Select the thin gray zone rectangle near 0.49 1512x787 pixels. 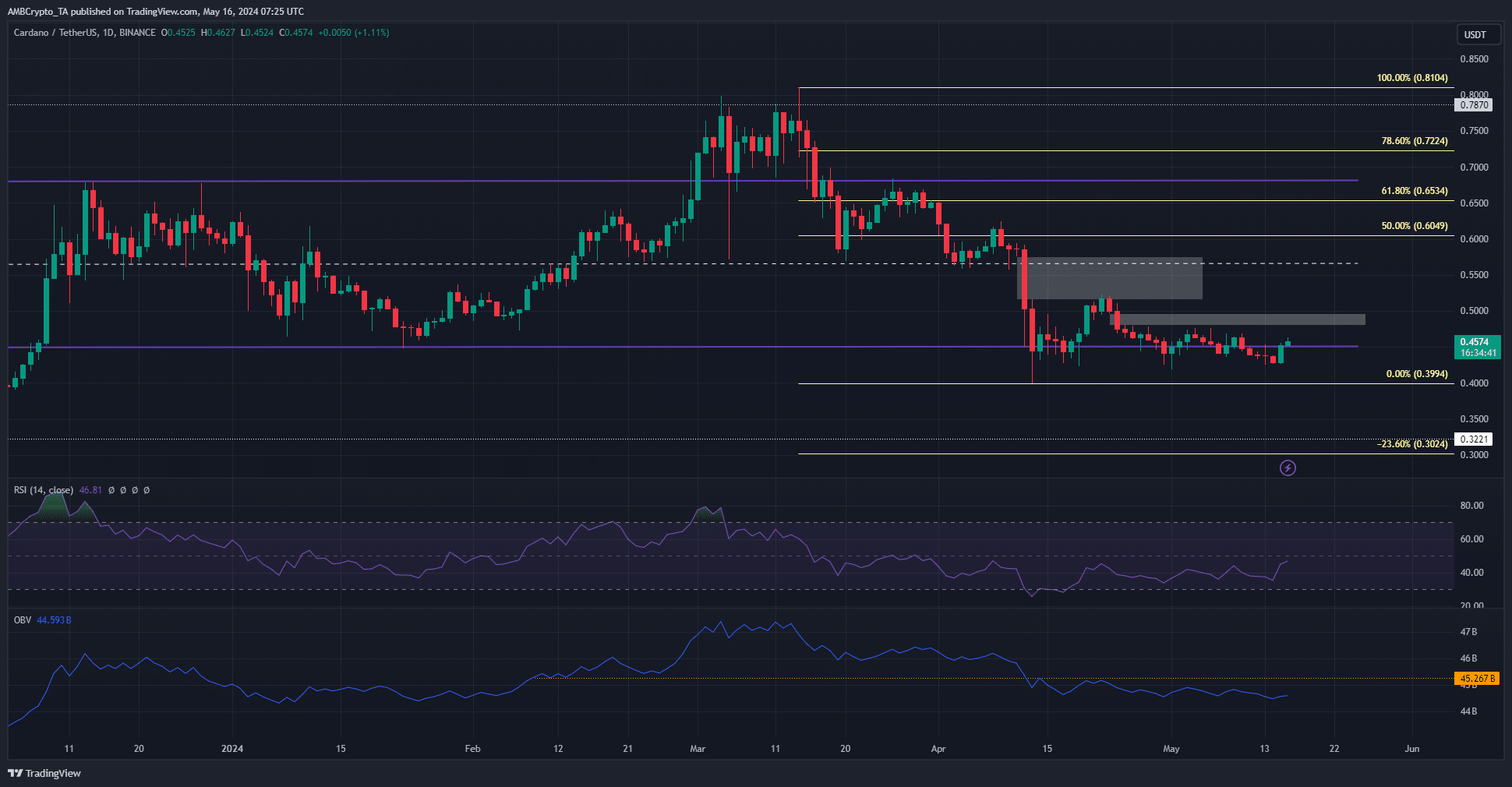click(1238, 319)
